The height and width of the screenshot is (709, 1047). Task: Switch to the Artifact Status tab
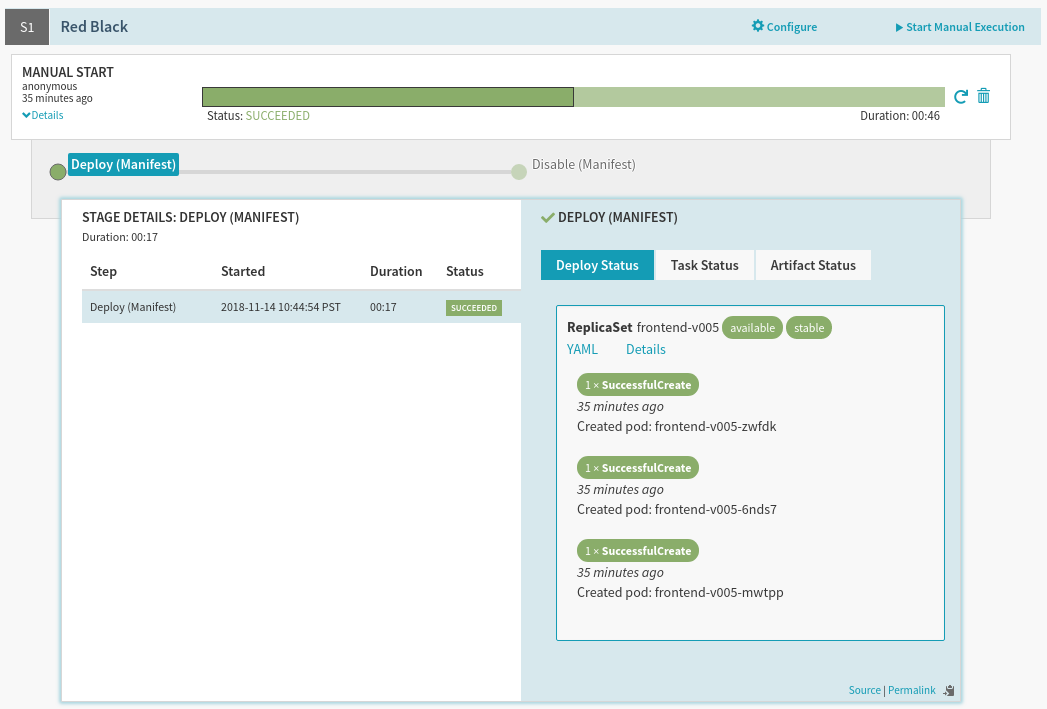(812, 265)
